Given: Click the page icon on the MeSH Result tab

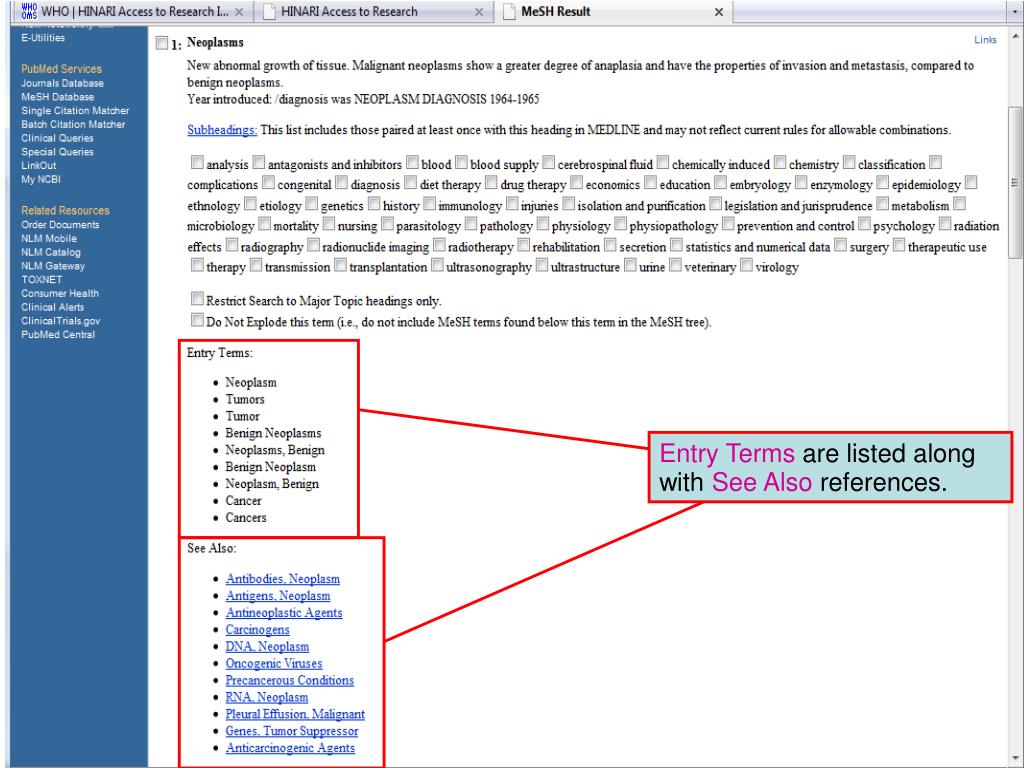Looking at the screenshot, I should 509,12.
